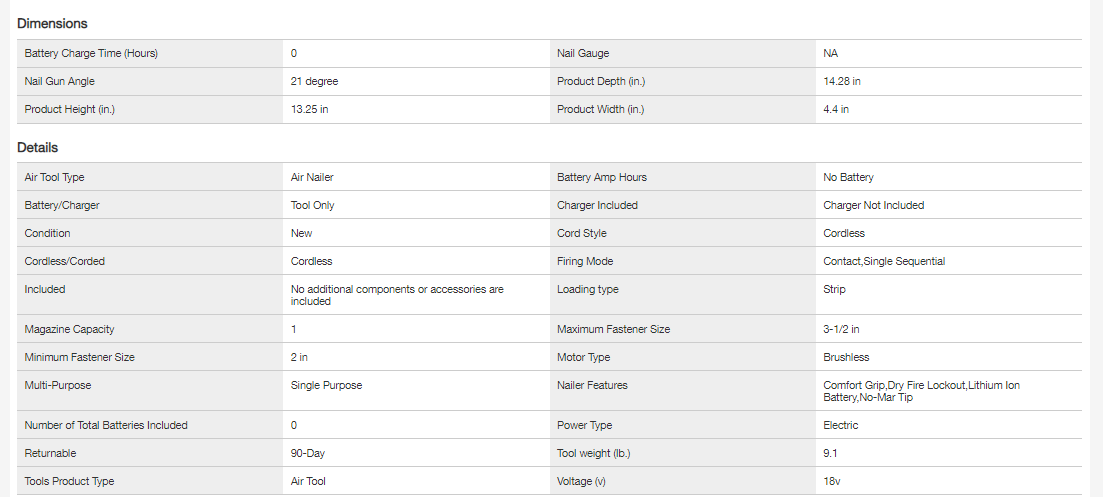Click the Dimensions section heading
The width and height of the screenshot is (1103, 497).
coord(52,23)
